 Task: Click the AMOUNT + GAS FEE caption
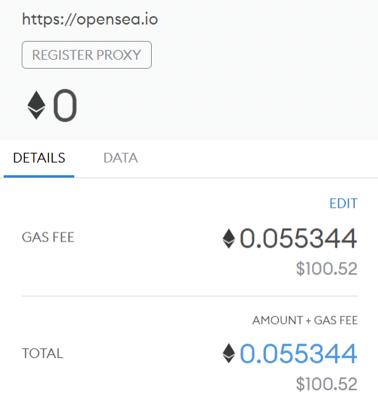[305, 320]
